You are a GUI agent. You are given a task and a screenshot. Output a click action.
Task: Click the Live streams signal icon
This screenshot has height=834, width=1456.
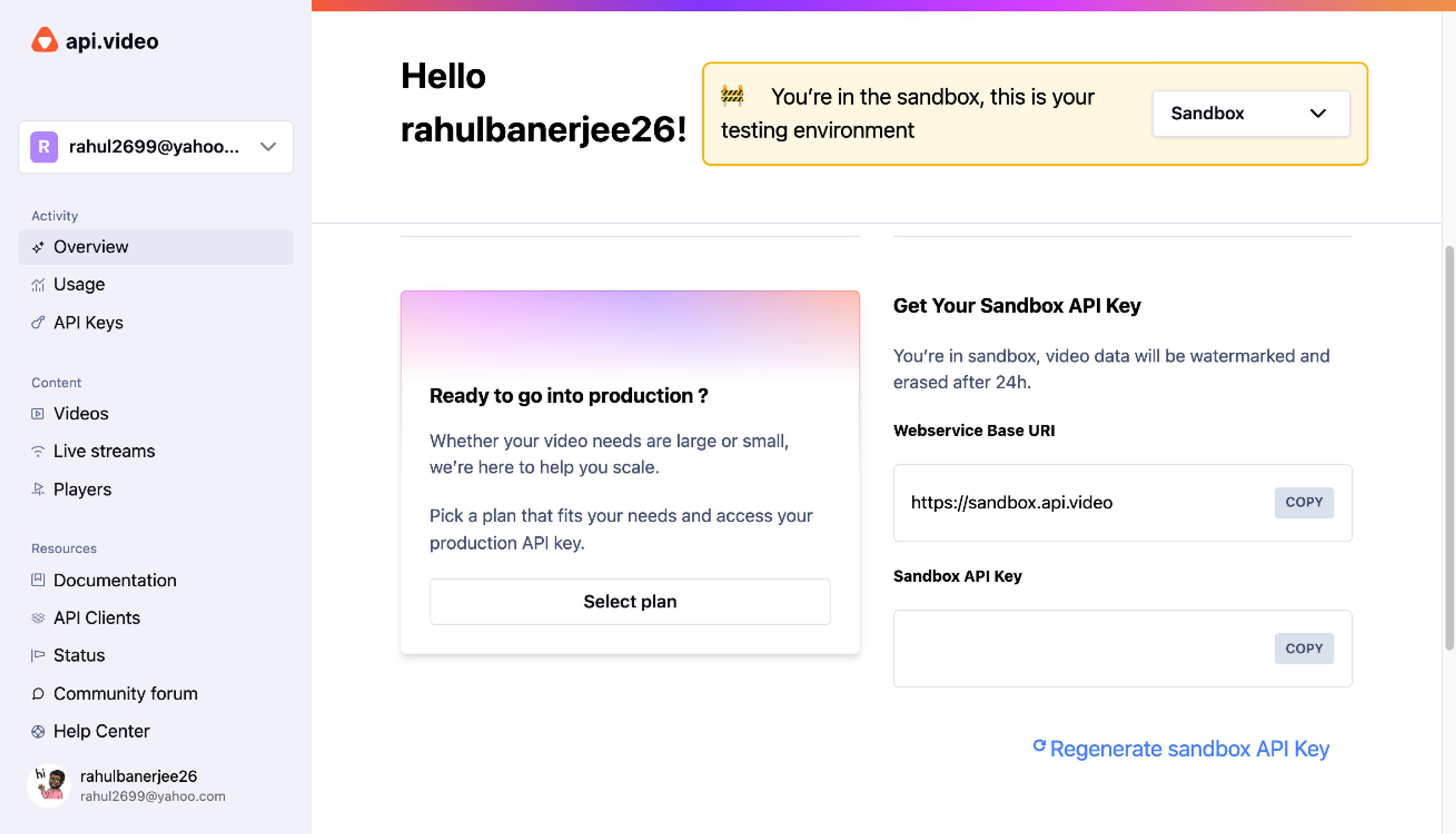point(38,451)
